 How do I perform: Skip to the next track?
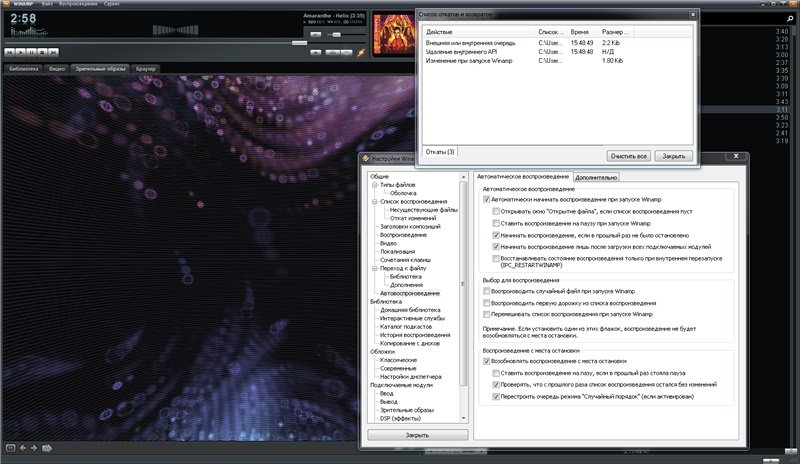[x=52, y=50]
